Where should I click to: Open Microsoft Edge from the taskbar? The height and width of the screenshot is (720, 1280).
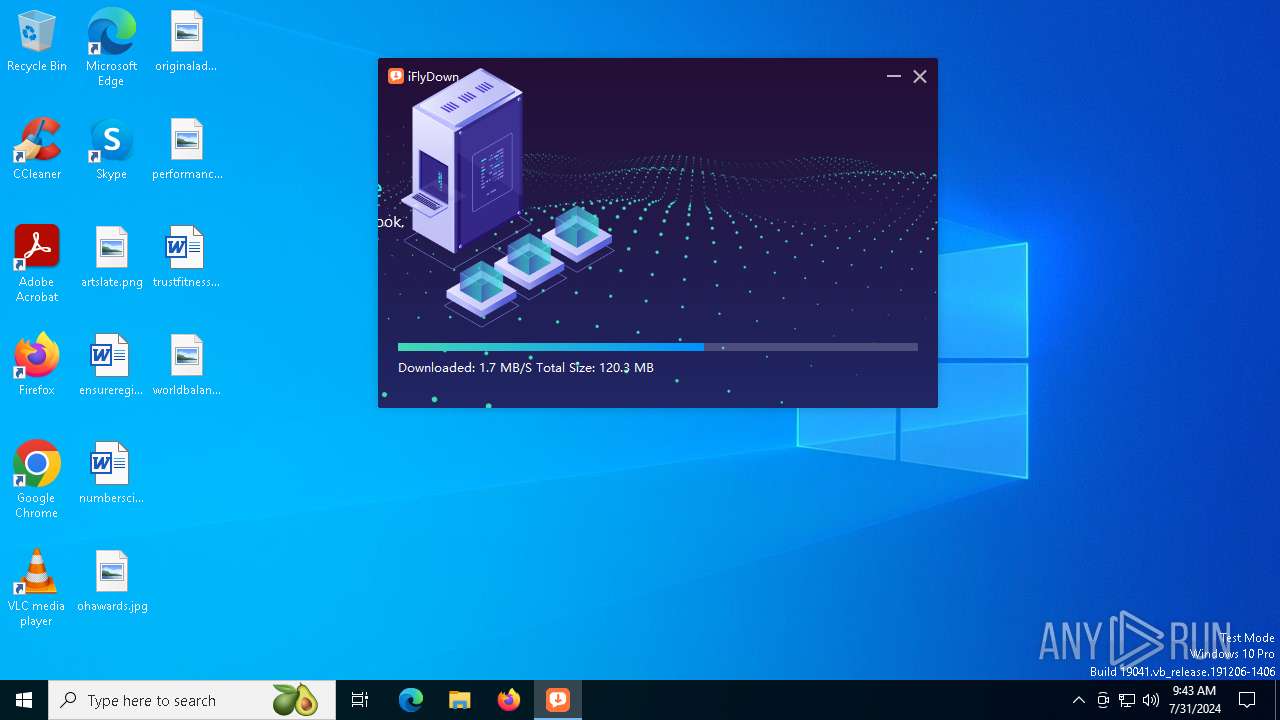[x=411, y=700]
